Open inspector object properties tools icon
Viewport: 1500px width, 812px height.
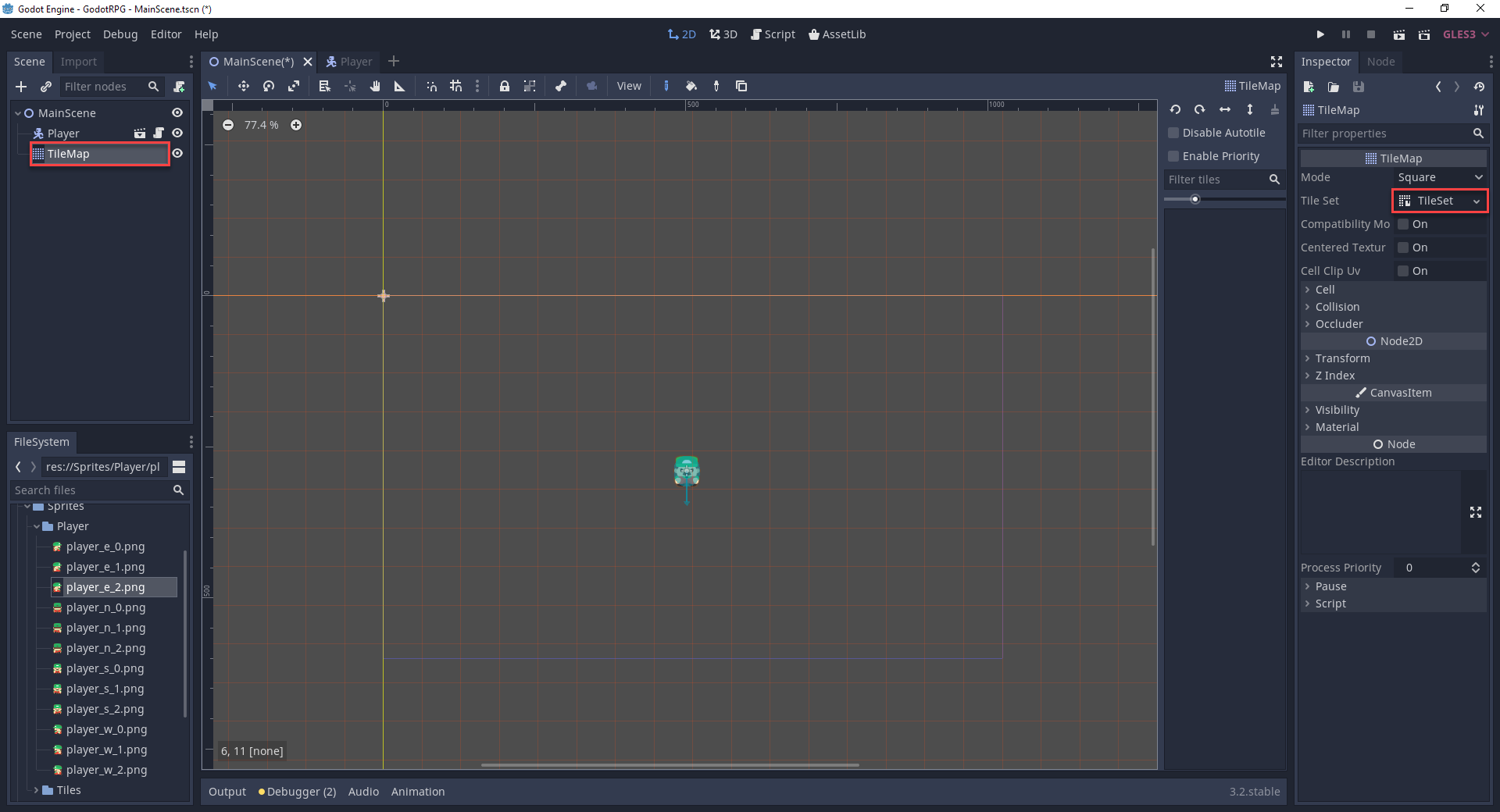point(1478,110)
